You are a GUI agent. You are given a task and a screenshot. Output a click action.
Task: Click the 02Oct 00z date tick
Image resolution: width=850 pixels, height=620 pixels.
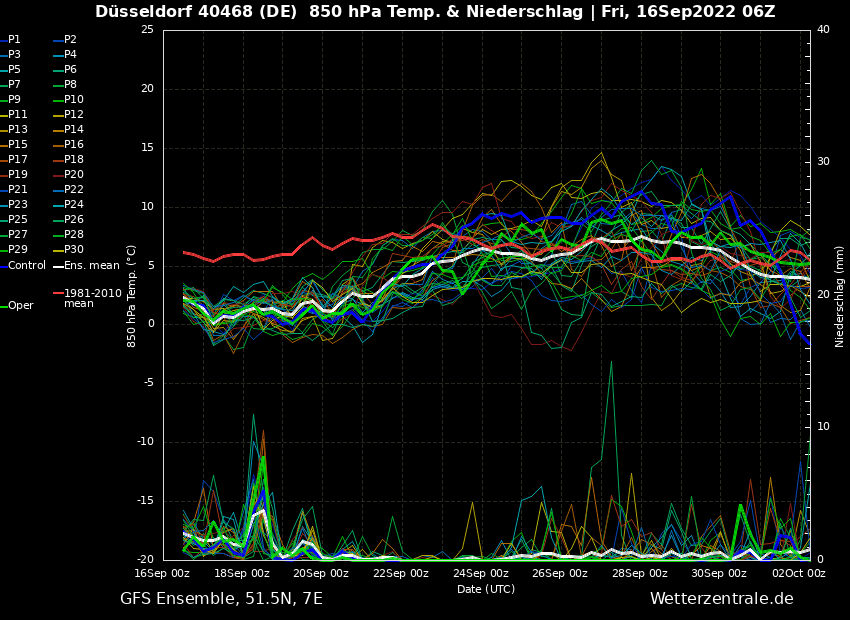coord(799,574)
